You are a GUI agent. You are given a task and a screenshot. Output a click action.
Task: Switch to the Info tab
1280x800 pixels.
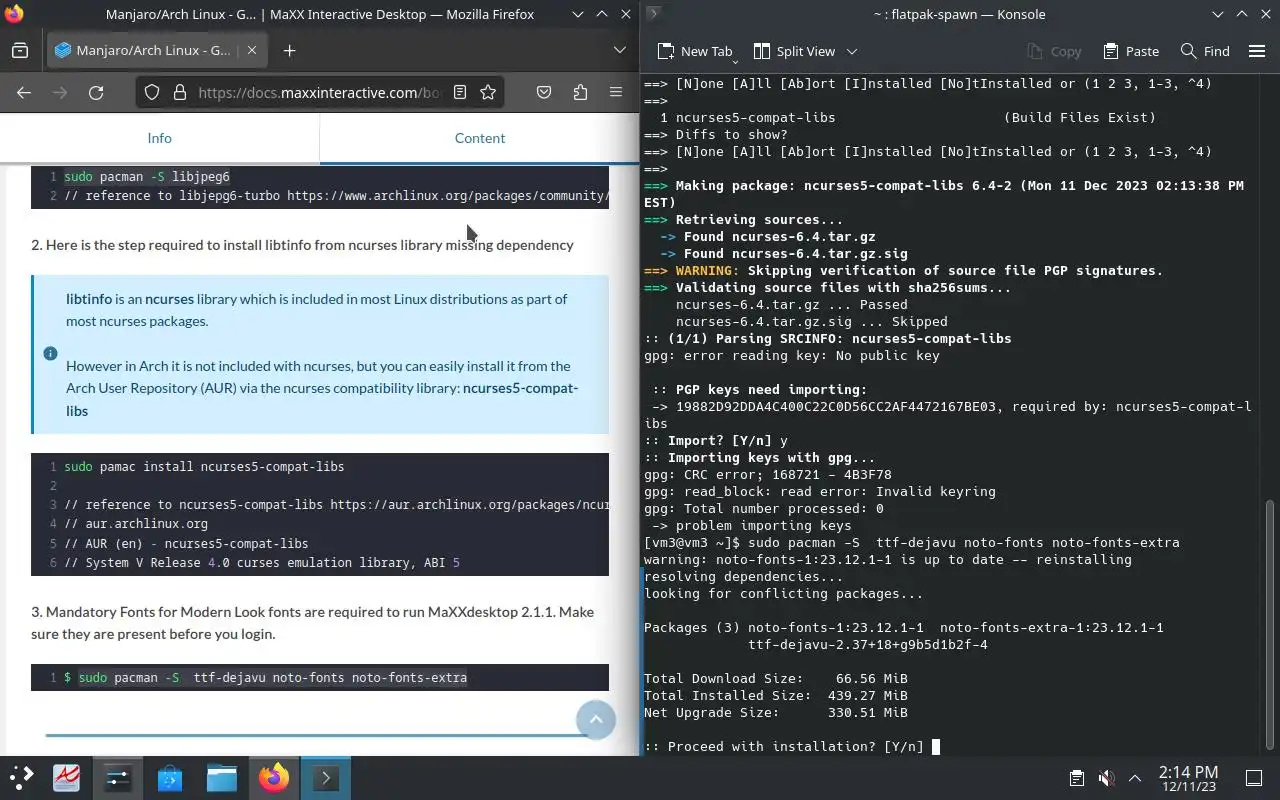[x=160, y=138]
